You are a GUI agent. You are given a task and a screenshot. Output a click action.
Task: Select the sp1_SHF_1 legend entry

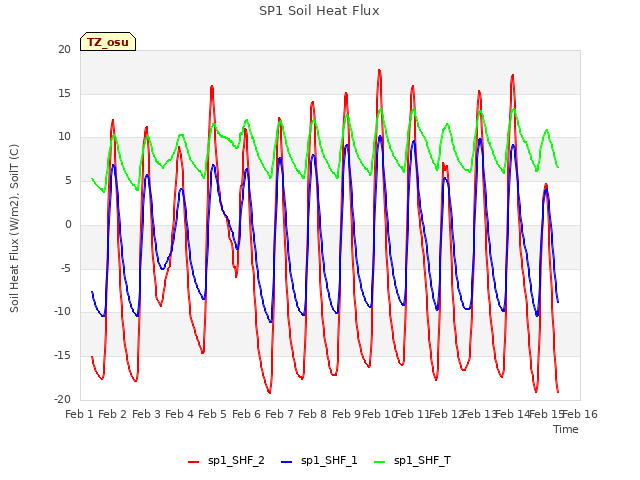point(319,461)
